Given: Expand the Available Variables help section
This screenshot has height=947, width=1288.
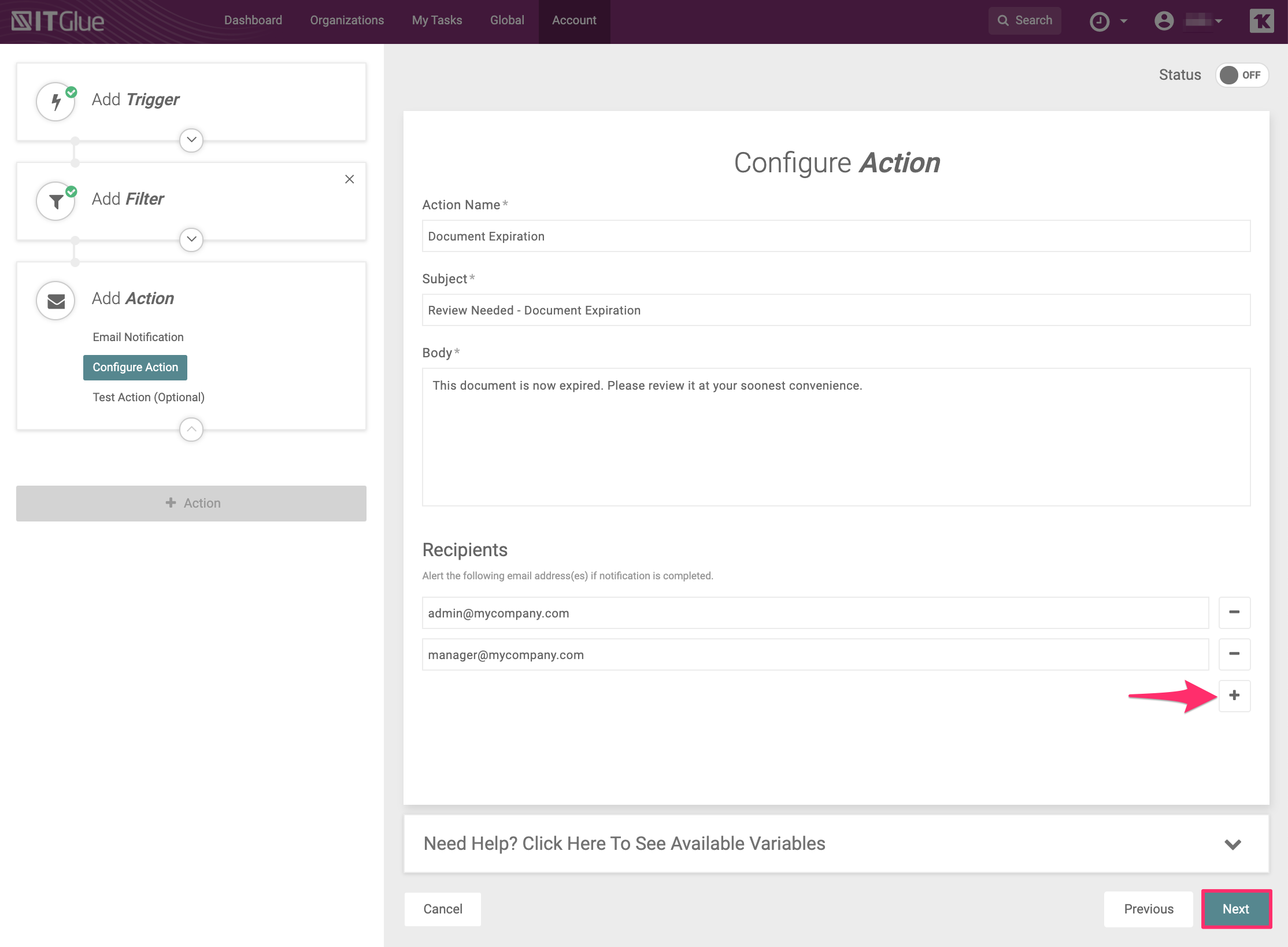Looking at the screenshot, I should coord(1233,844).
